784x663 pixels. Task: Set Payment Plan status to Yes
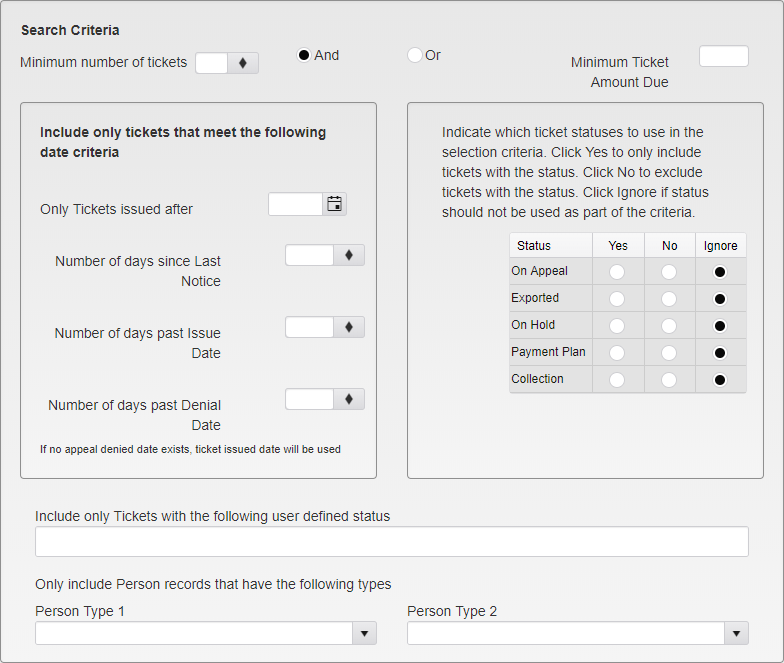tap(617, 353)
